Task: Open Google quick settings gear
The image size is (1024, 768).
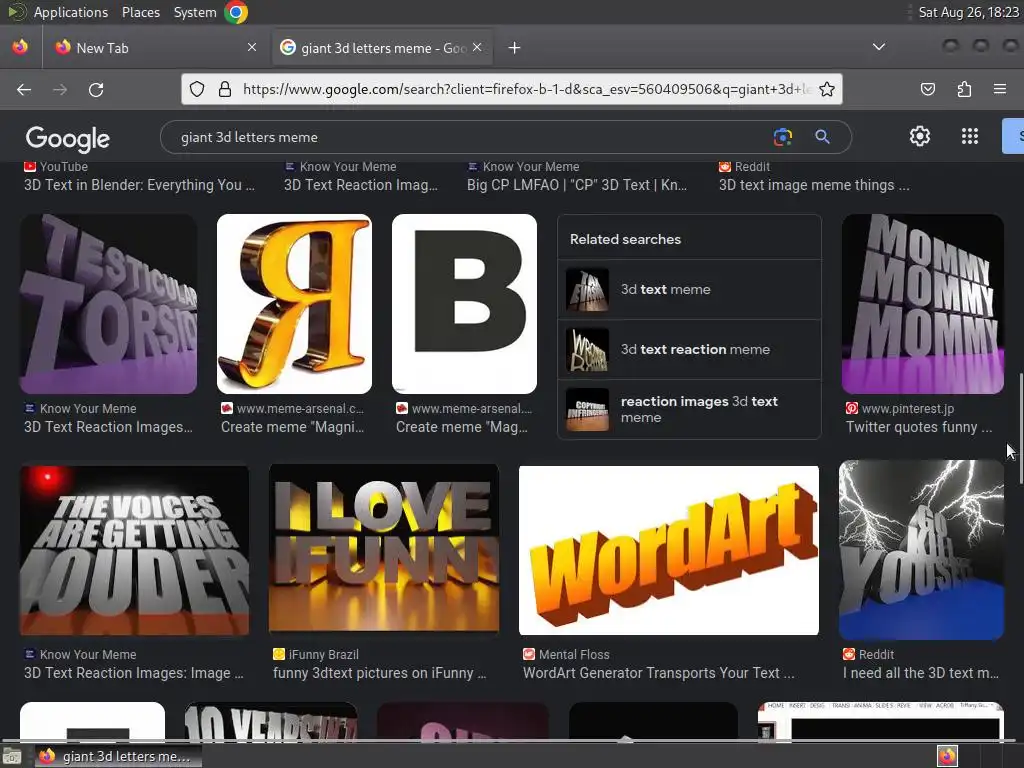Action: [920, 136]
